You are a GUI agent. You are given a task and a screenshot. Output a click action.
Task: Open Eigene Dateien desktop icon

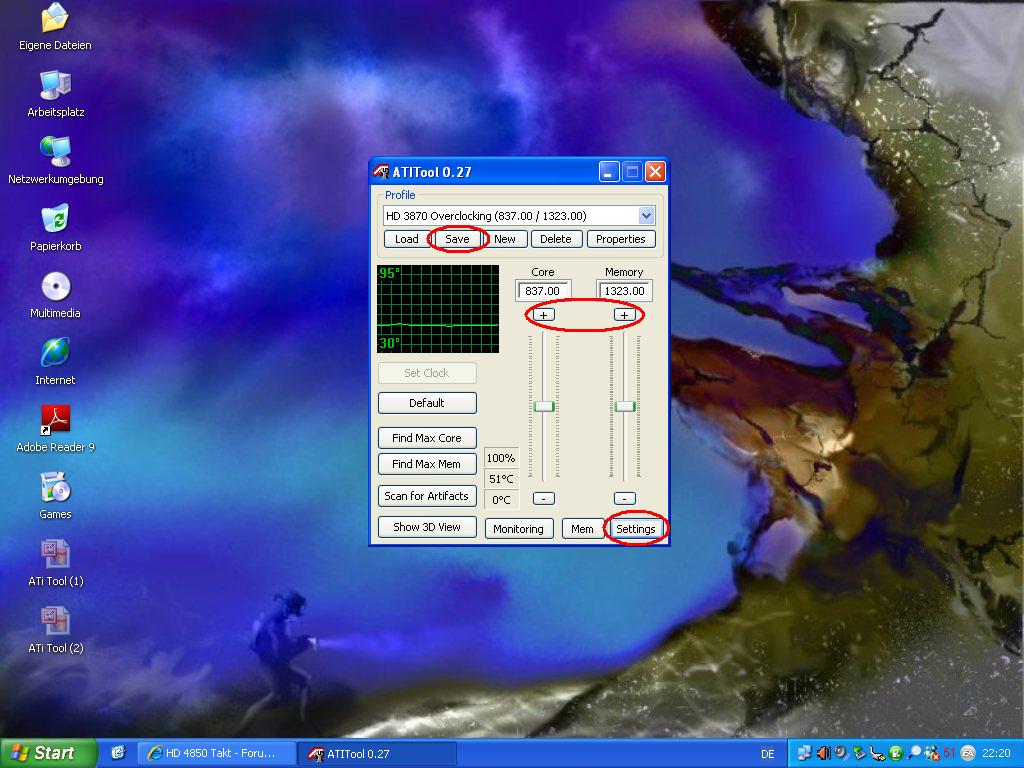(x=56, y=27)
